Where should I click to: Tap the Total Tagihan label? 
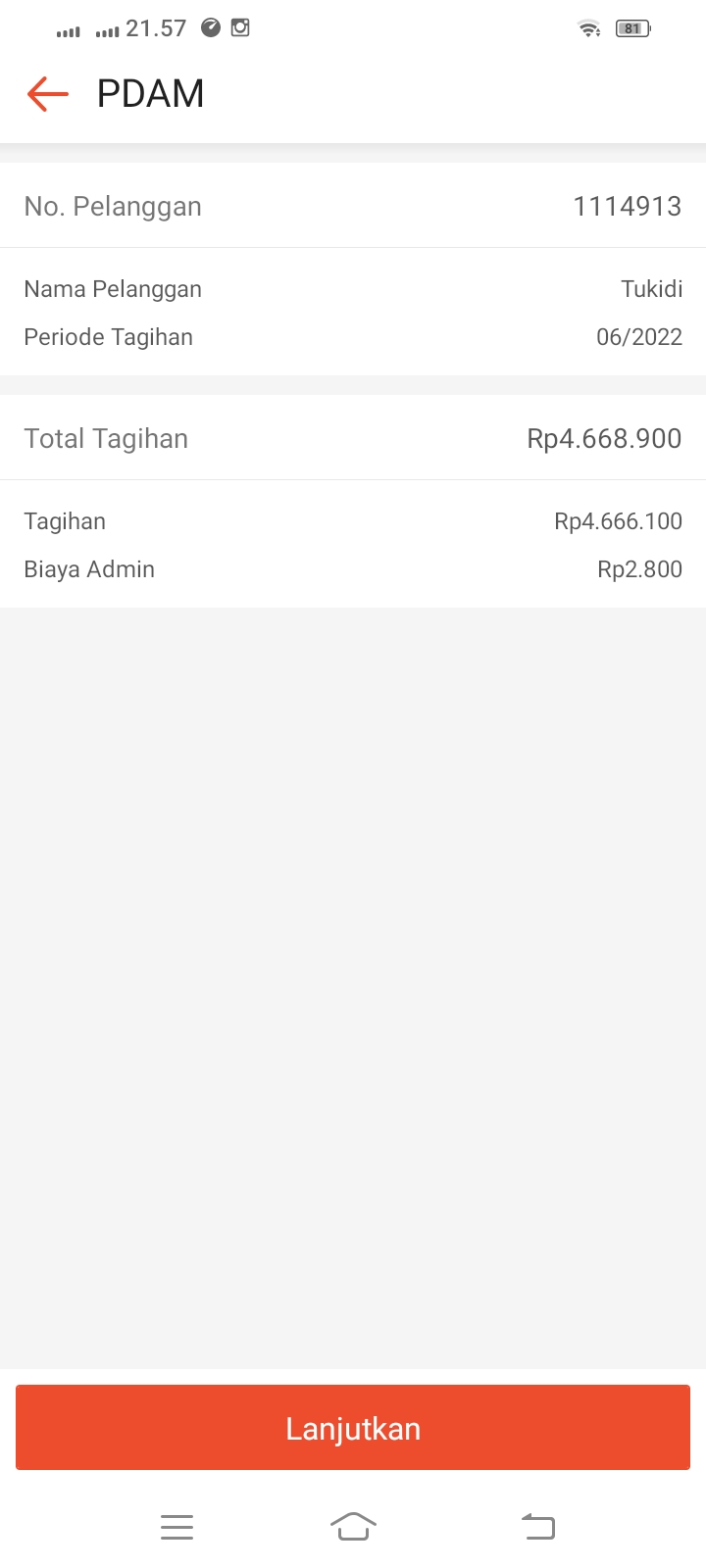[x=106, y=438]
